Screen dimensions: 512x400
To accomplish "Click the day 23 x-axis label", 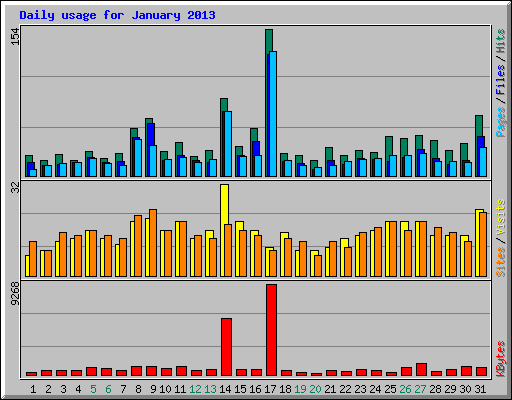I will (x=360, y=389).
